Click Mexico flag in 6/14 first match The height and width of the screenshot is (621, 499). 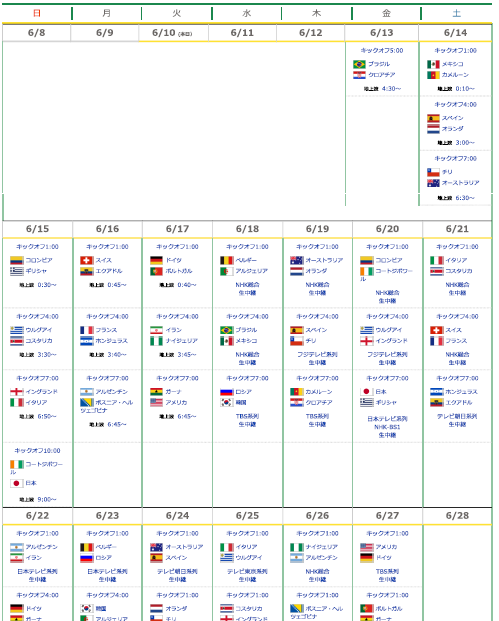(x=433, y=64)
